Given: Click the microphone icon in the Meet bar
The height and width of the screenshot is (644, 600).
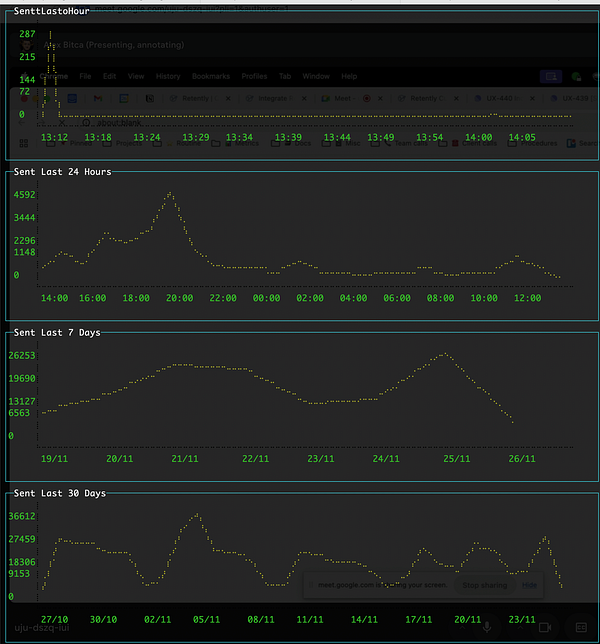Looking at the screenshot, I should [487, 627].
